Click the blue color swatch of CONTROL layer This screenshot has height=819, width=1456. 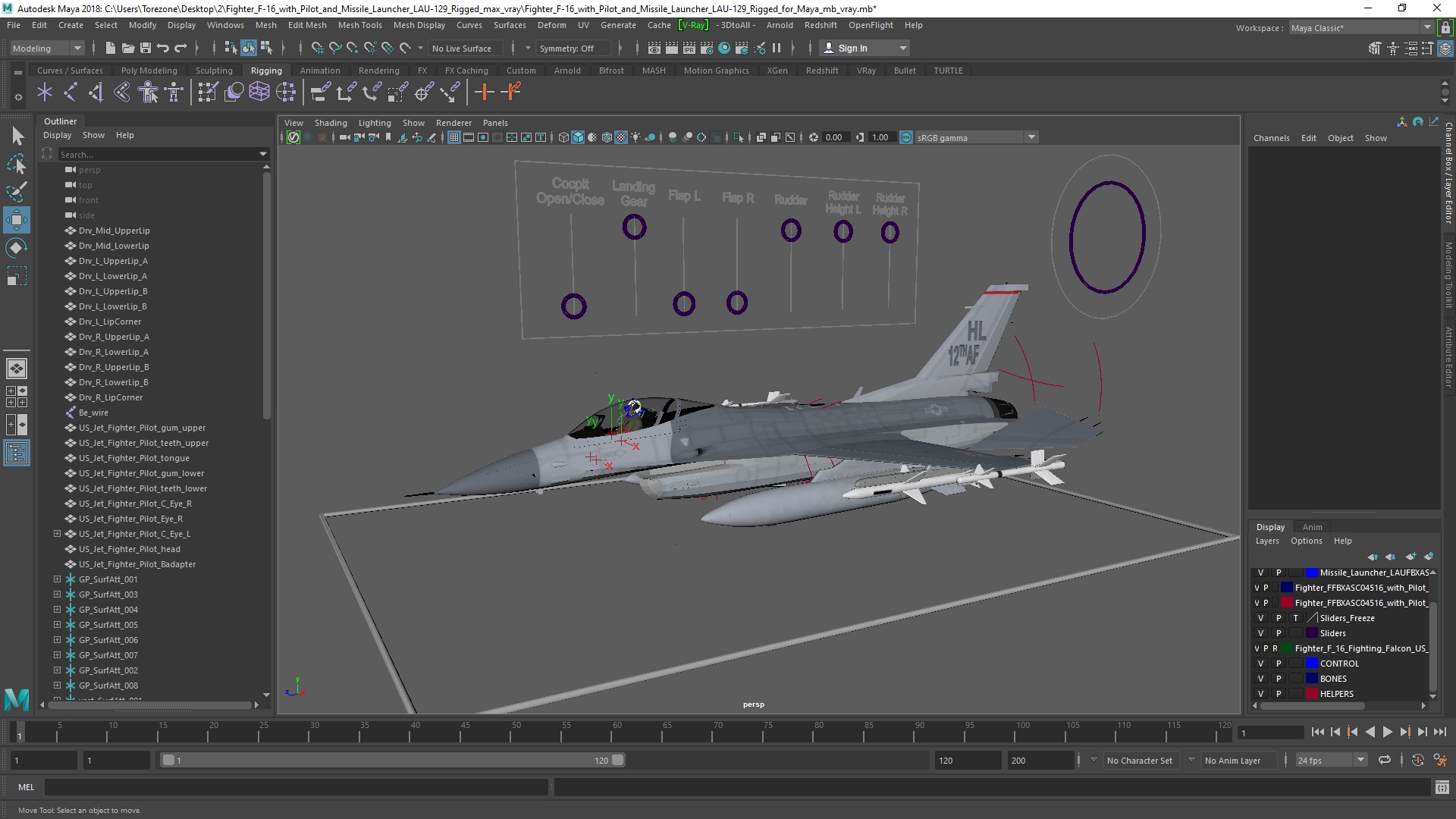tap(1312, 664)
